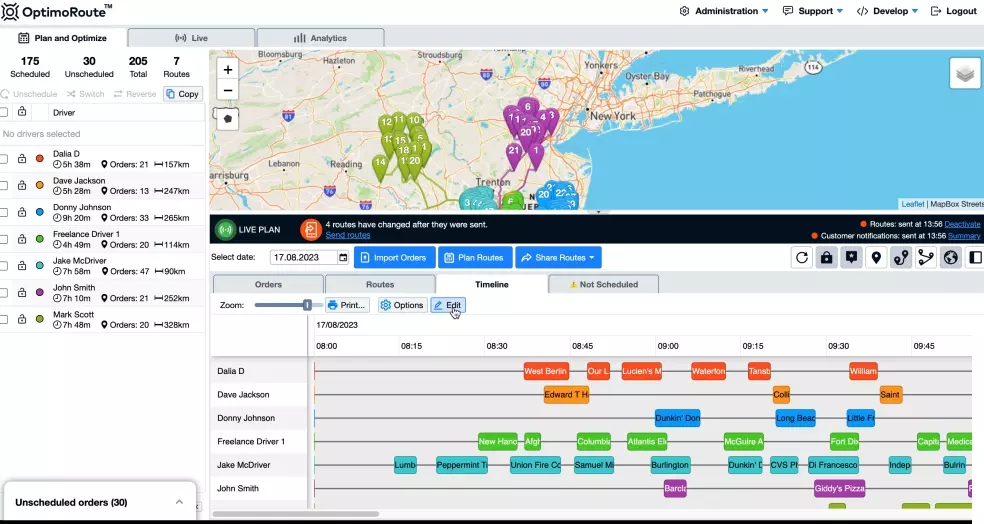Image resolution: width=984 pixels, height=524 pixels.
Task: Click the lock icon beside Dave Jackson
Action: (22, 185)
